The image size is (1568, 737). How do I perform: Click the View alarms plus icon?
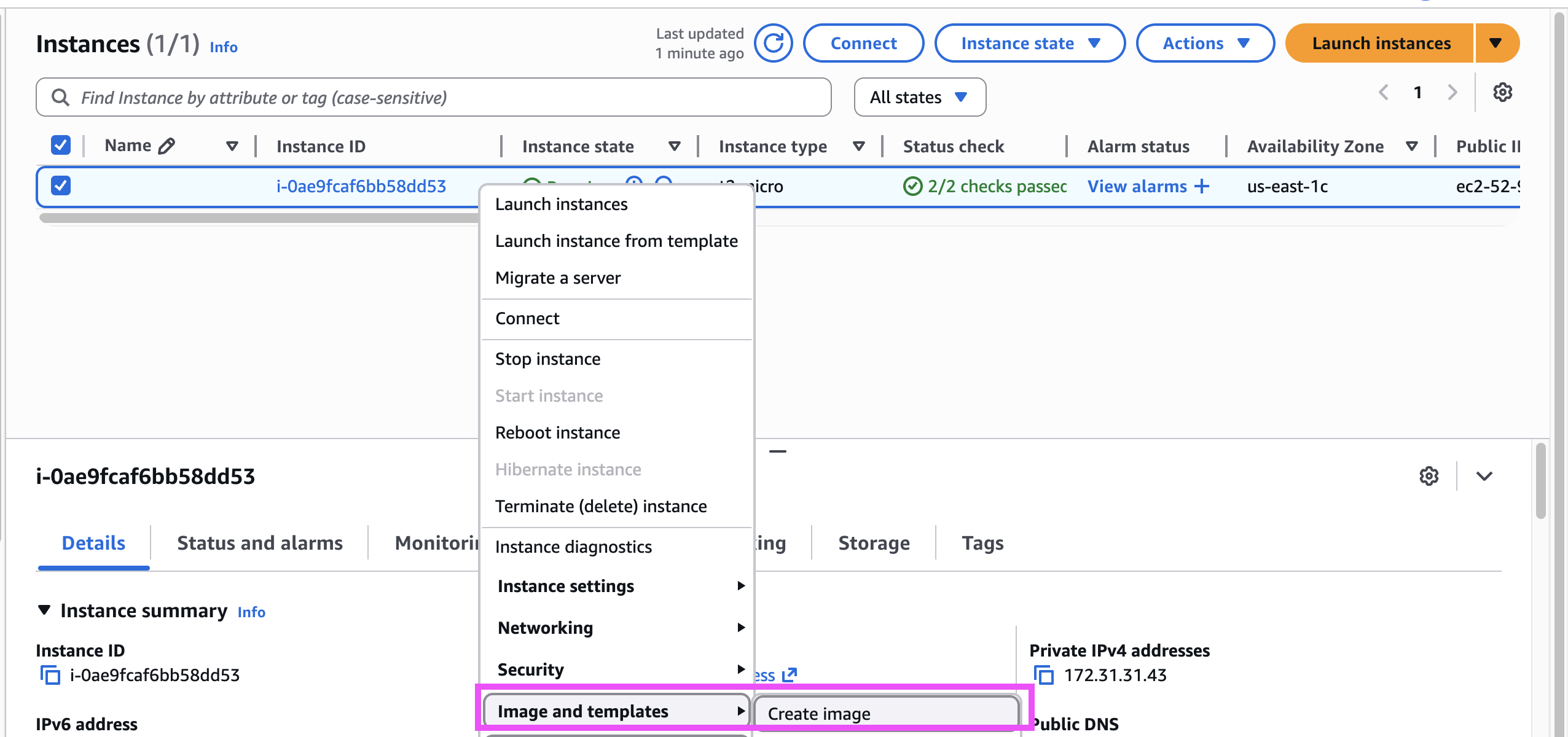(1202, 186)
